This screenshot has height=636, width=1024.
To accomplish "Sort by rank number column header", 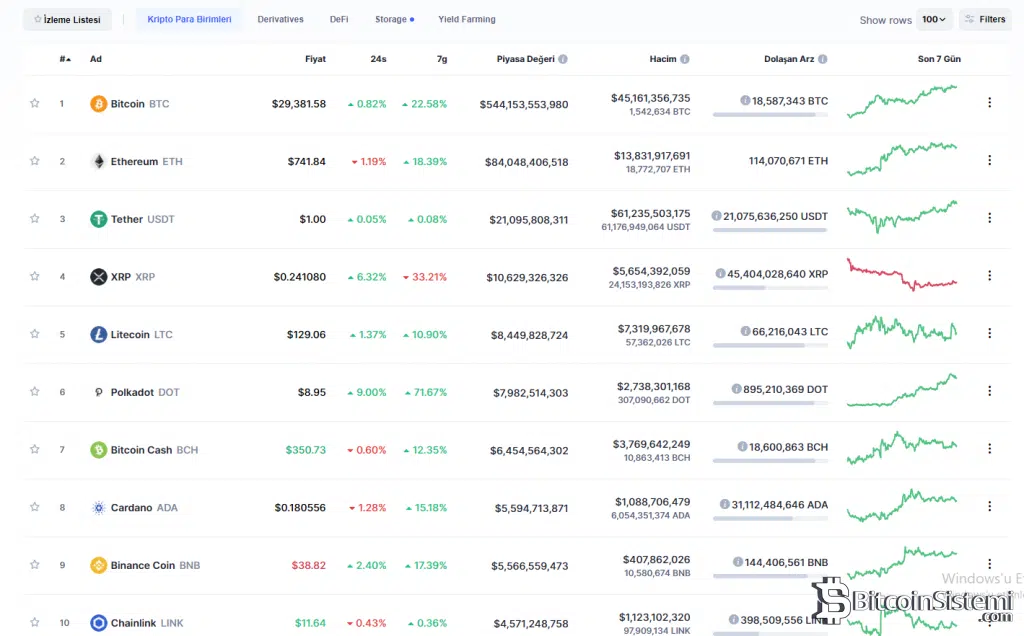I will click(65, 59).
